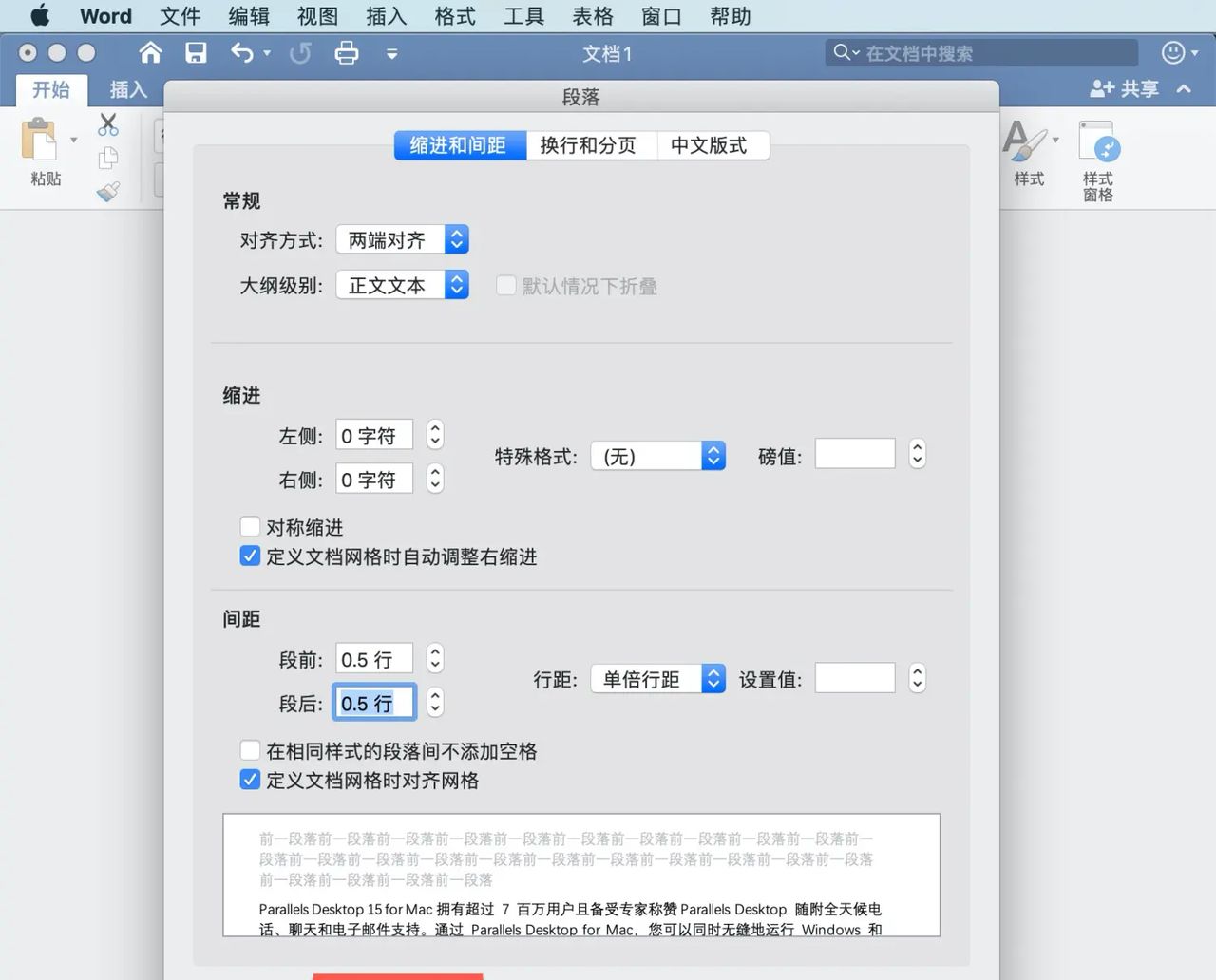Switch to the 换行和分页 tab
1216x980 pixels.
point(591,145)
